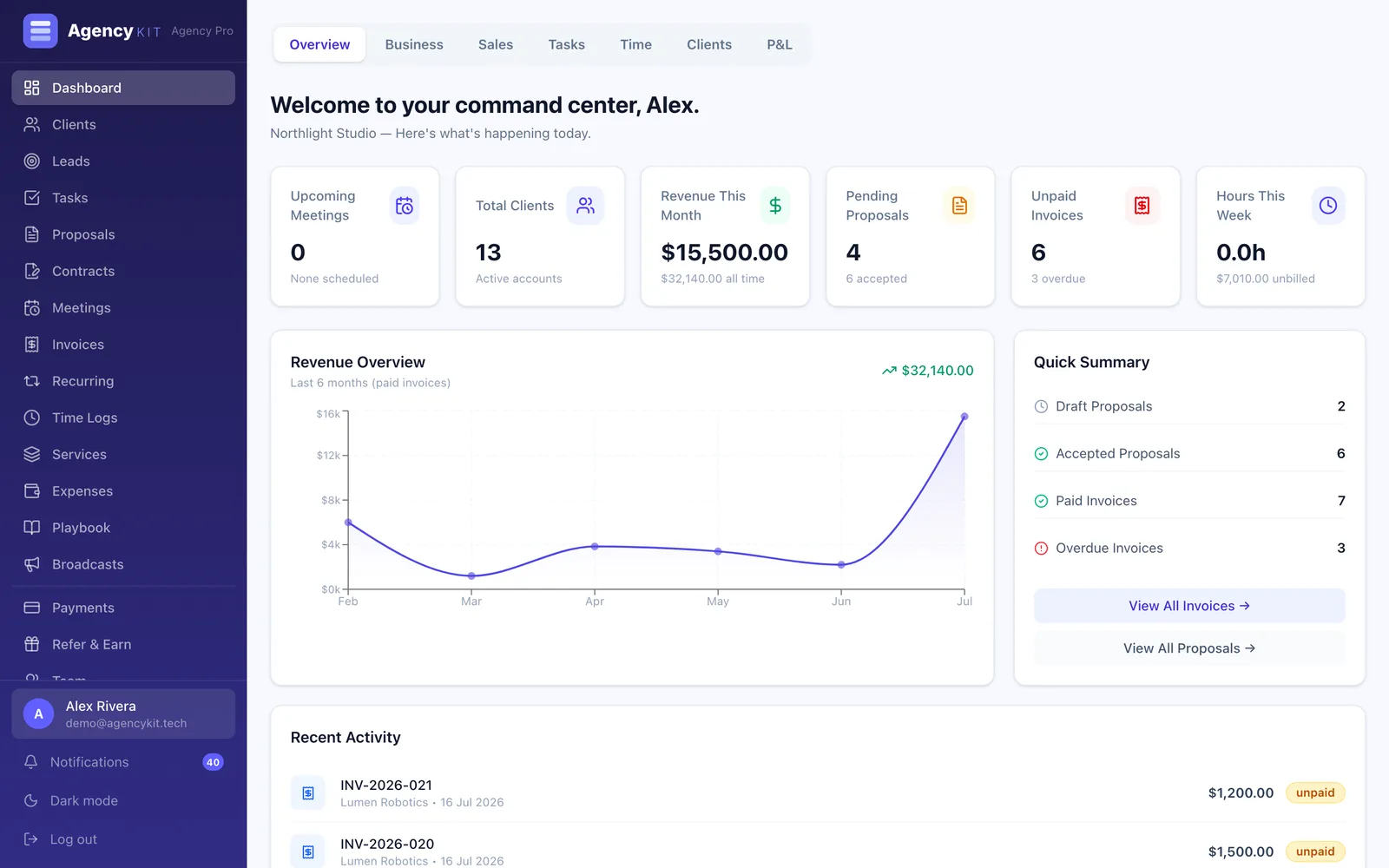Switch to the P&L tab

click(780, 44)
